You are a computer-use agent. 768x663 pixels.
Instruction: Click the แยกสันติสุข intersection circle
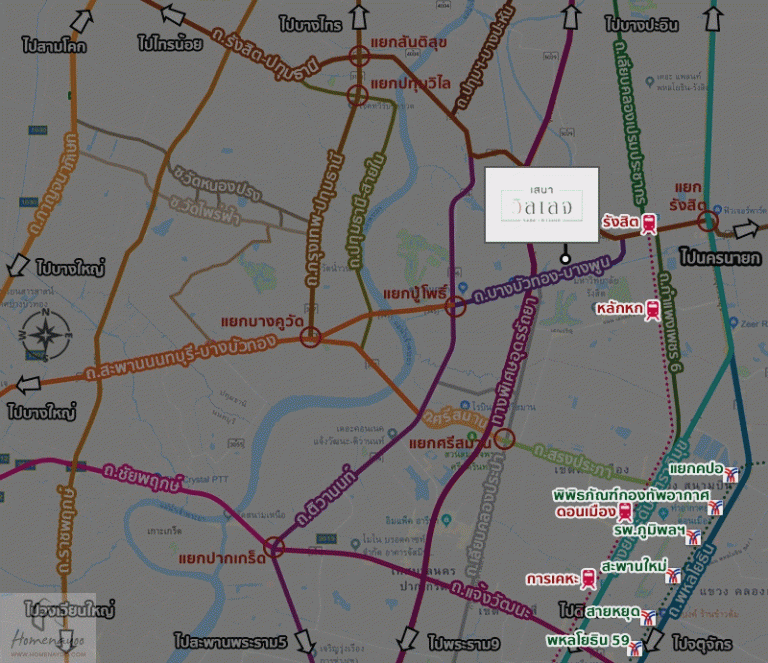[359, 56]
